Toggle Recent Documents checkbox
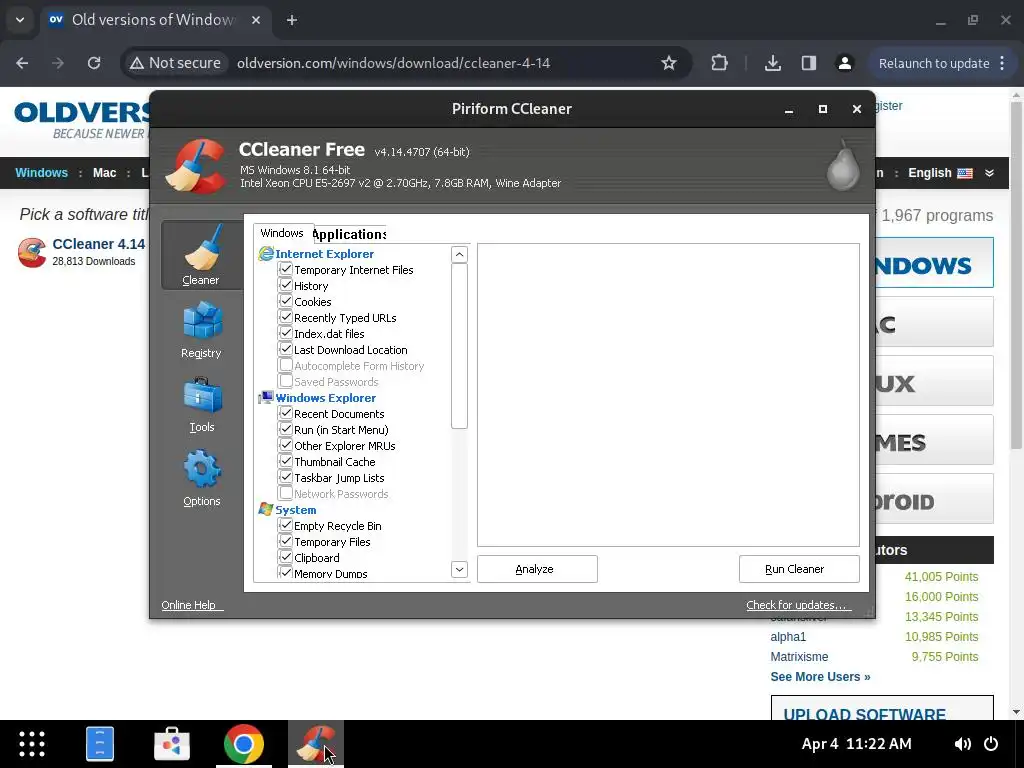This screenshot has height=768, width=1024. coord(285,413)
